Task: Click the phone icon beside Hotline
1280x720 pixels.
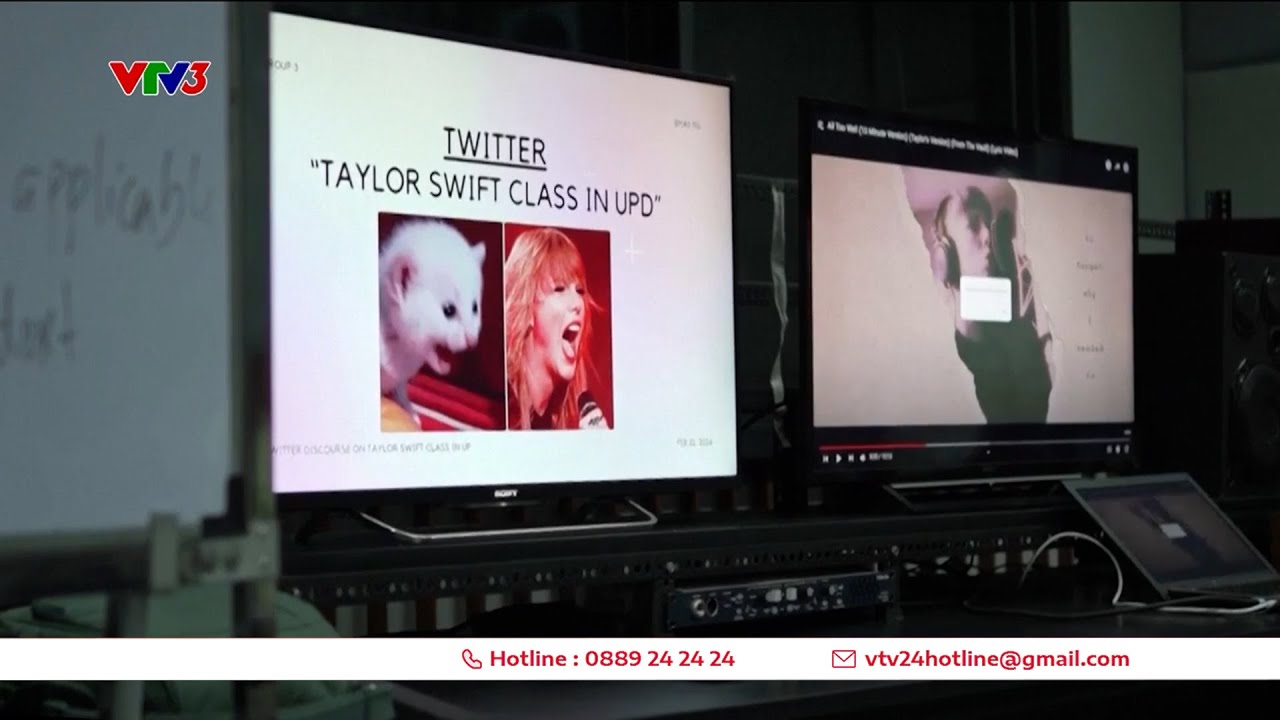Action: click(471, 659)
